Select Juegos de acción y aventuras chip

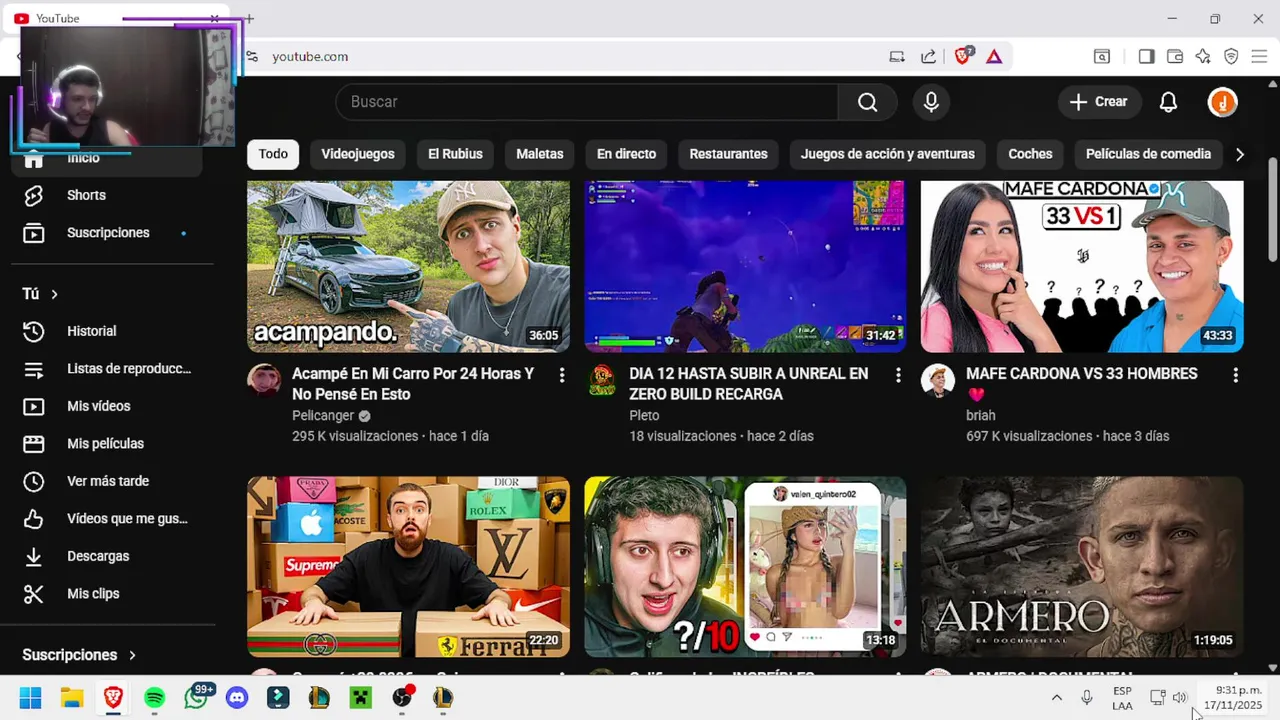coord(888,154)
